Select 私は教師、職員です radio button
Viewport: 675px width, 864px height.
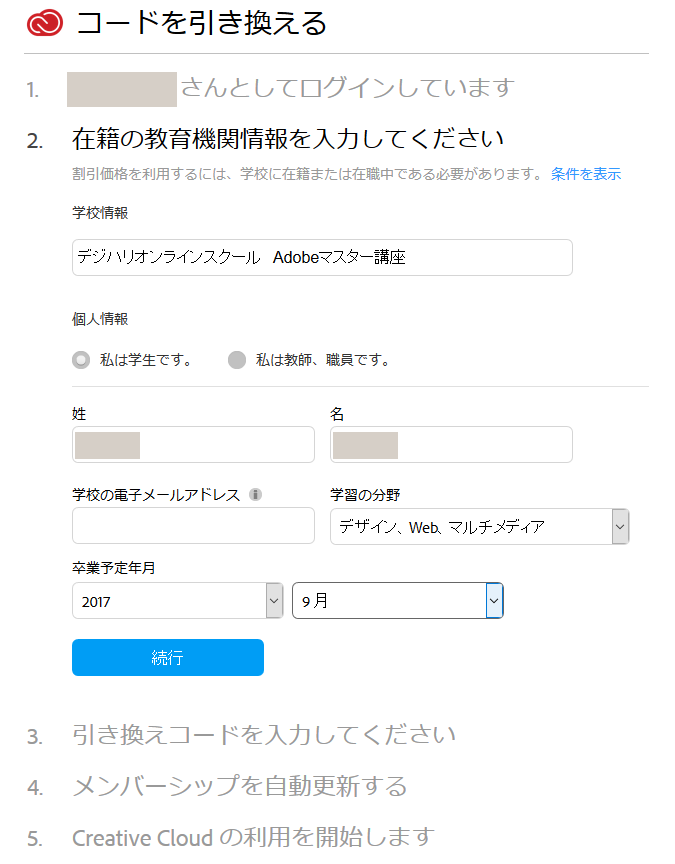(237, 360)
